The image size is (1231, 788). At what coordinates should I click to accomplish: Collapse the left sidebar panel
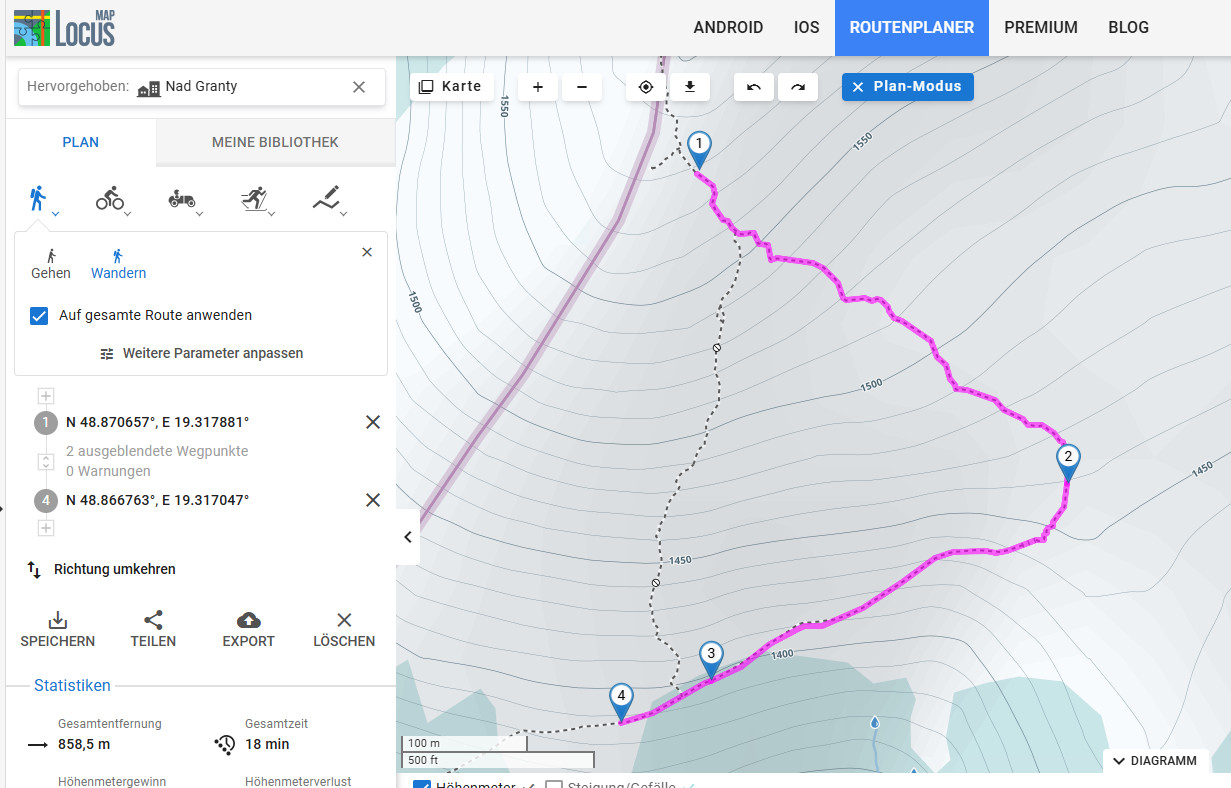click(408, 537)
